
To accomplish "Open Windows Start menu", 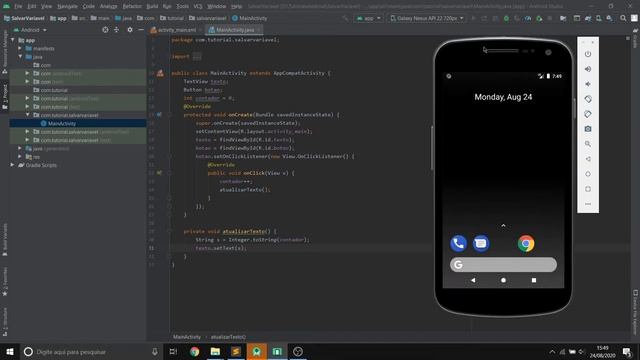I will coord(10,352).
